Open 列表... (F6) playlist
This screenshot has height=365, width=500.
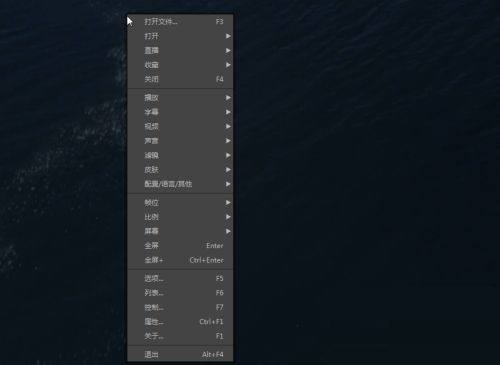tap(180, 293)
